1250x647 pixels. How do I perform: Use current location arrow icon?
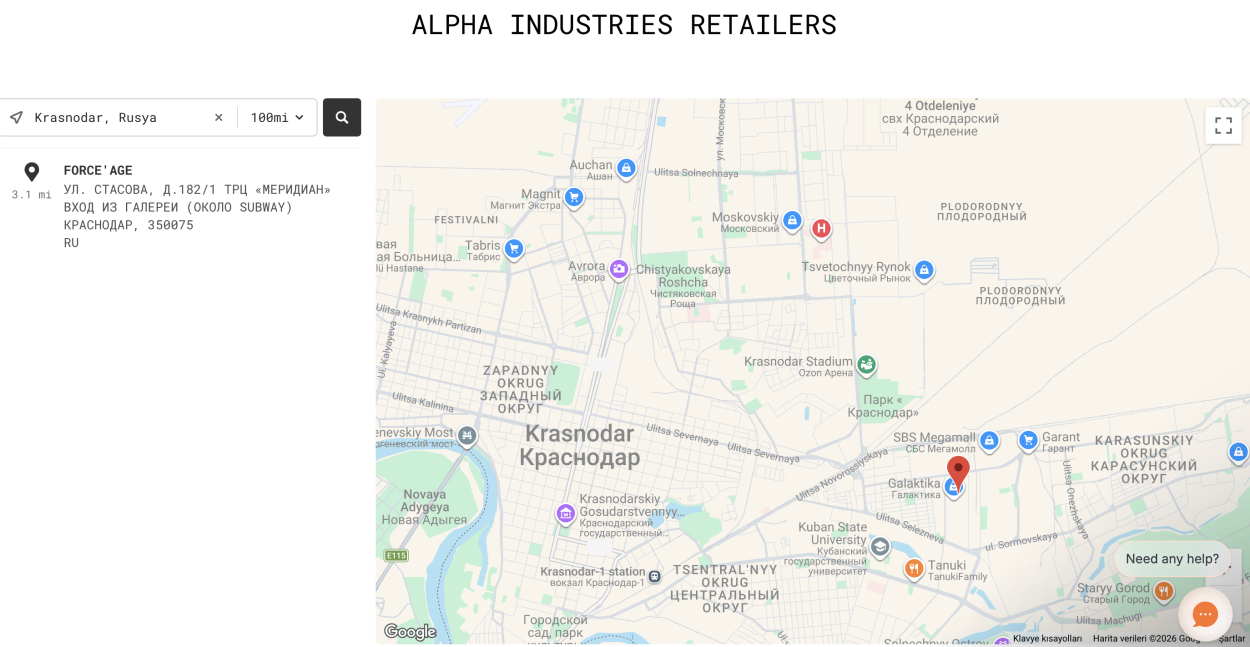click(16, 117)
